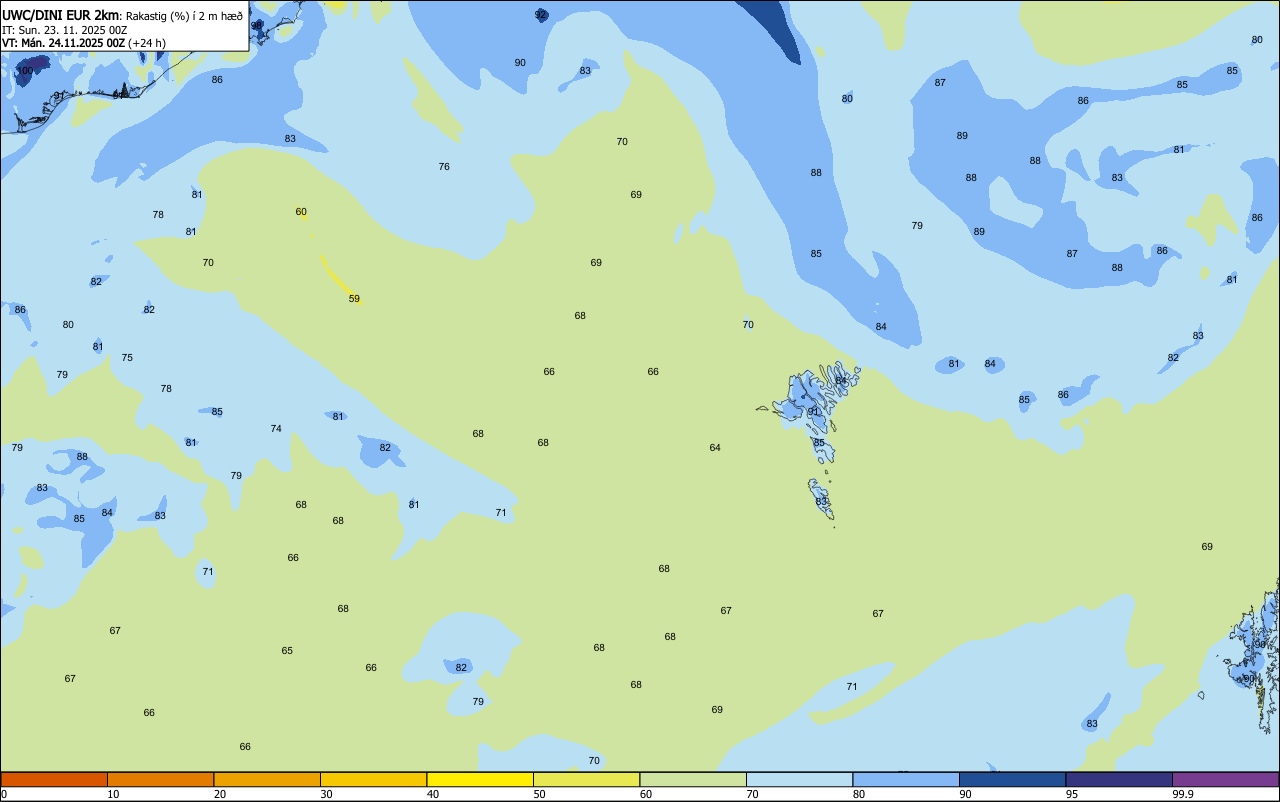Click the bright yellow 40–50 legend swatch
The image size is (1280, 802).
[480, 779]
